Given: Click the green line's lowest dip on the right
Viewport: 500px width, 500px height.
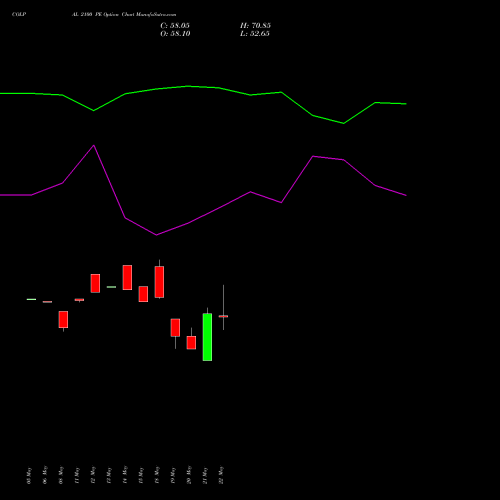Looking at the screenshot, I should 344,123.
